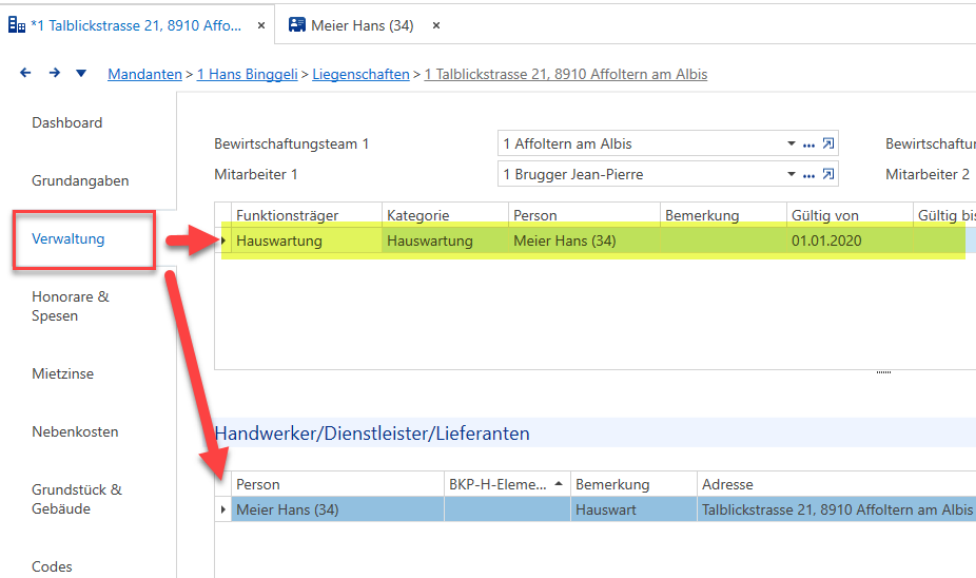
Task: Open the Mietzinse section
Action: click(63, 373)
